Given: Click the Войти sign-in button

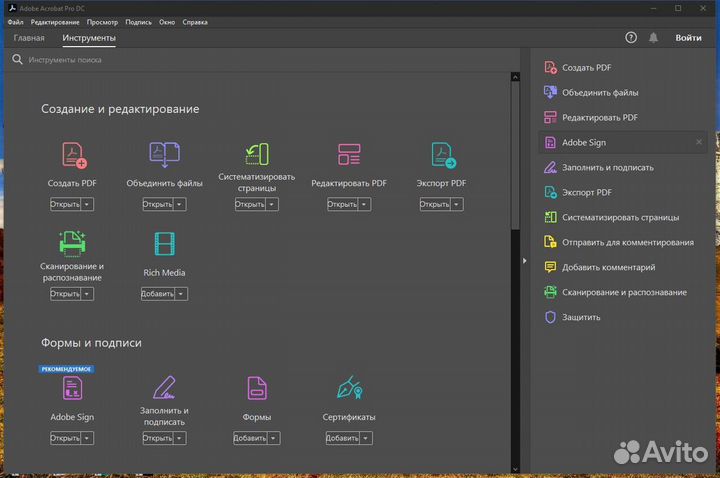Looking at the screenshot, I should (688, 38).
